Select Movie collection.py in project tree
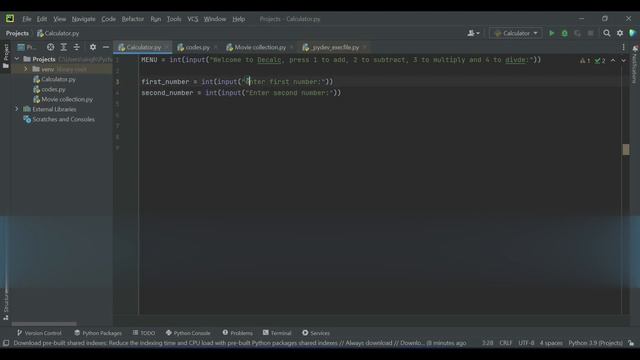 tap(67, 99)
